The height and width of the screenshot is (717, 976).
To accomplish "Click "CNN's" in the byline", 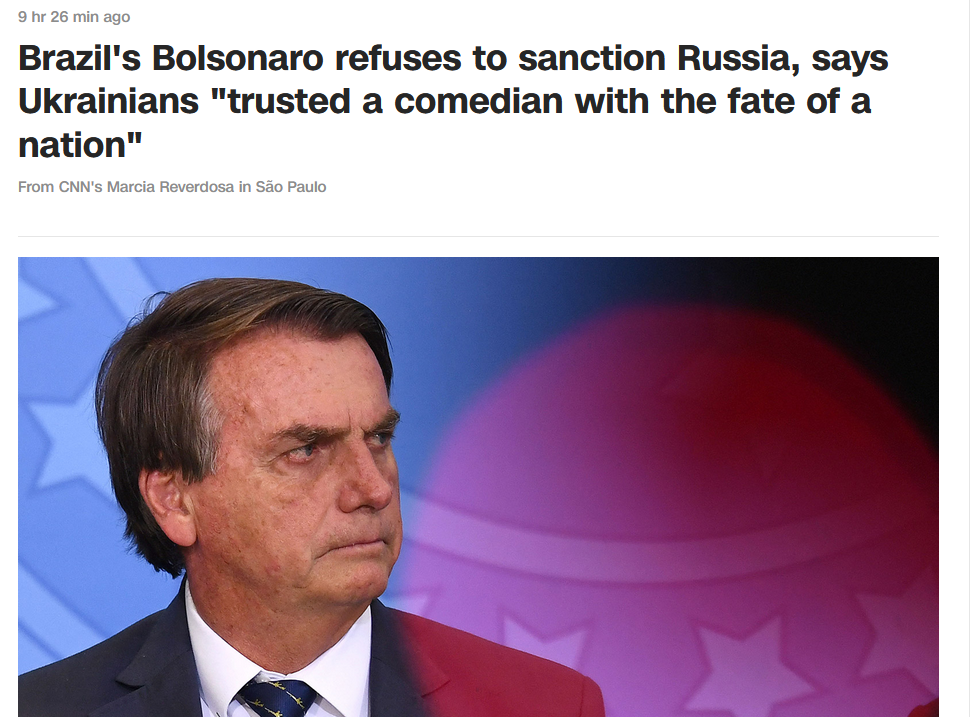I will [80, 187].
